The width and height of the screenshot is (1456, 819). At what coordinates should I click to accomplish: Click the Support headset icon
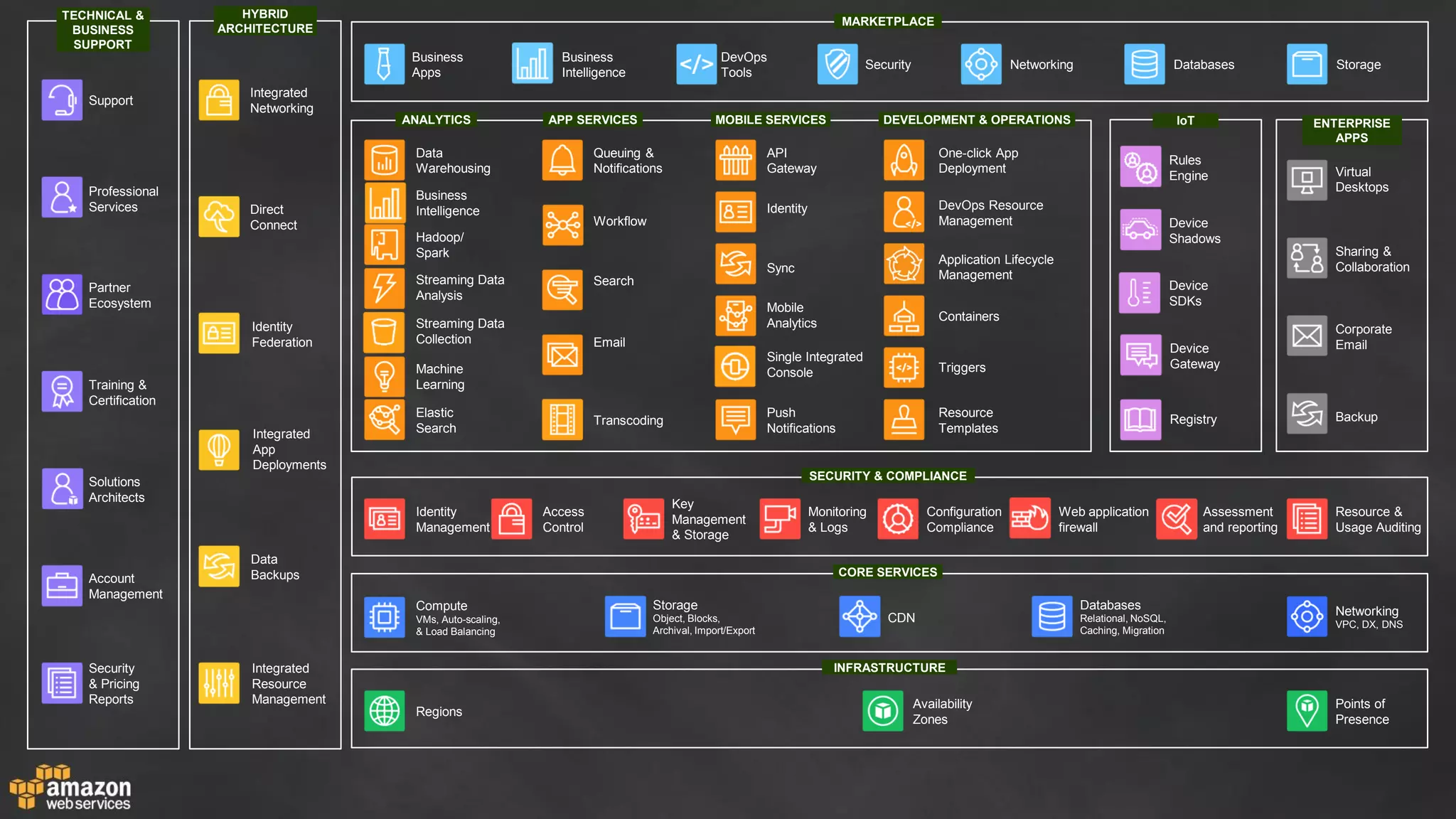click(62, 100)
